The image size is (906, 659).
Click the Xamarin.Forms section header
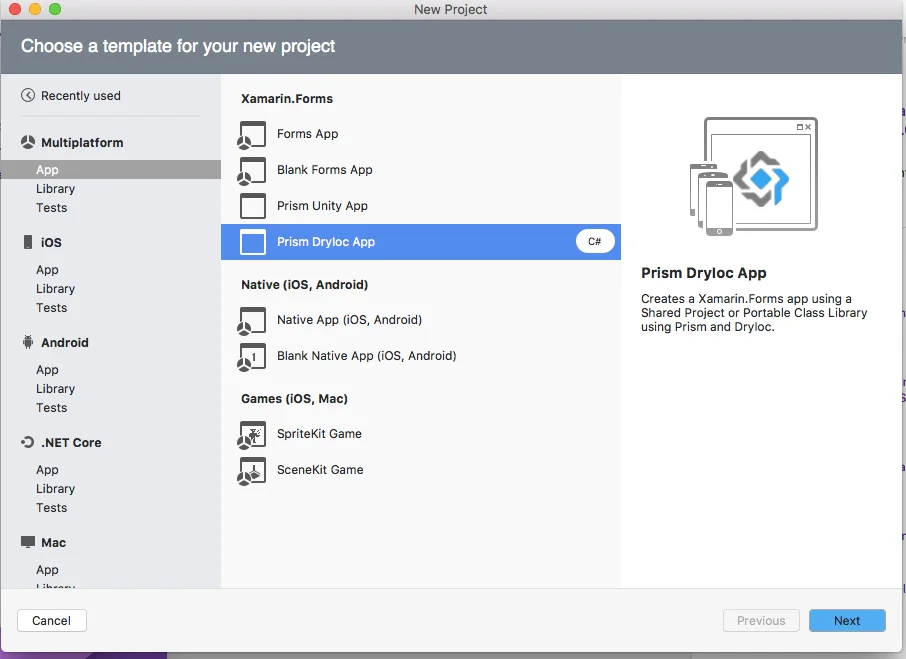pyautogui.click(x=287, y=99)
